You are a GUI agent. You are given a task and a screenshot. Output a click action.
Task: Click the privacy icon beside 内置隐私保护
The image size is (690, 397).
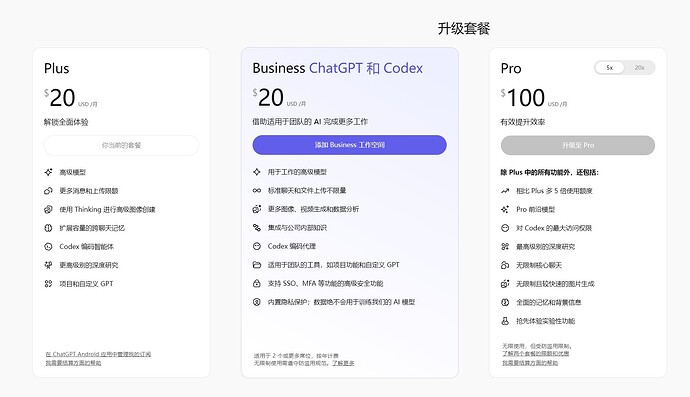coord(257,302)
